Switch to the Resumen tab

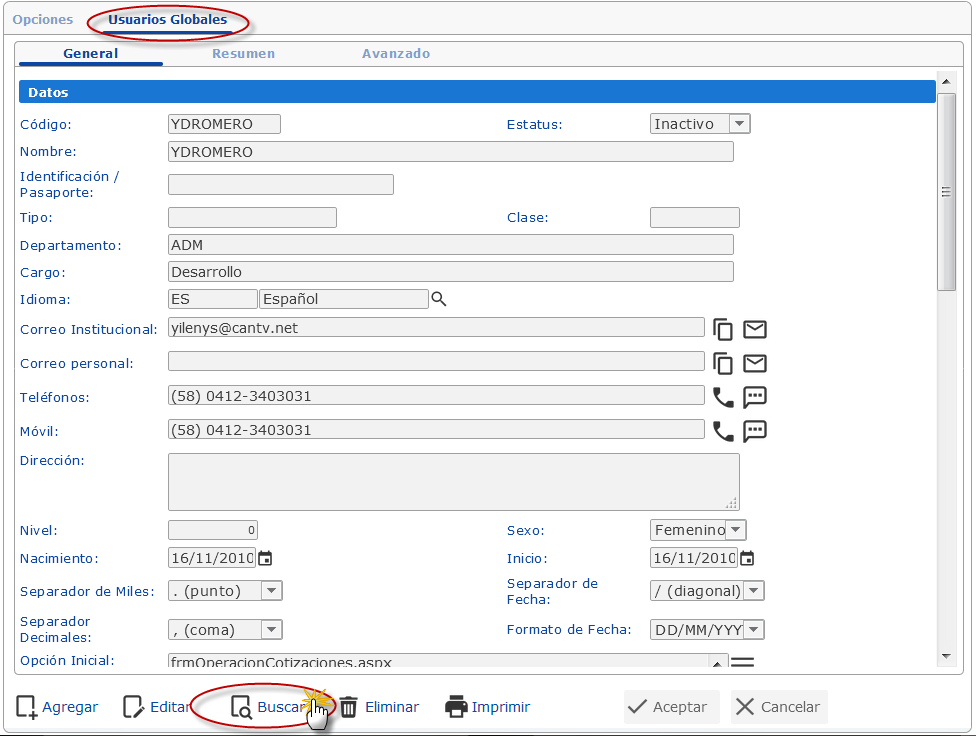click(245, 54)
